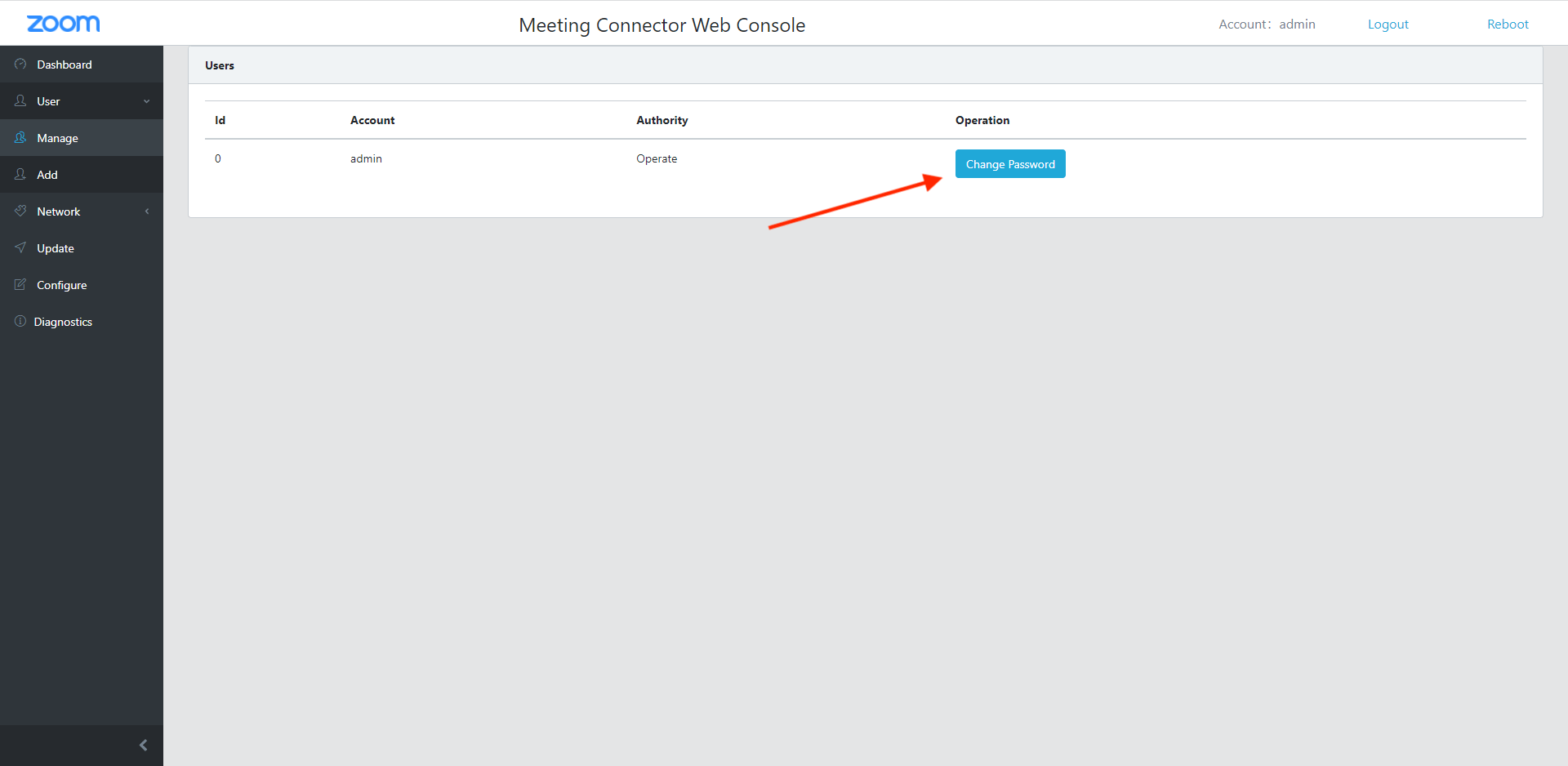
Task: Click the Account: admin text in header
Action: coord(1267,24)
